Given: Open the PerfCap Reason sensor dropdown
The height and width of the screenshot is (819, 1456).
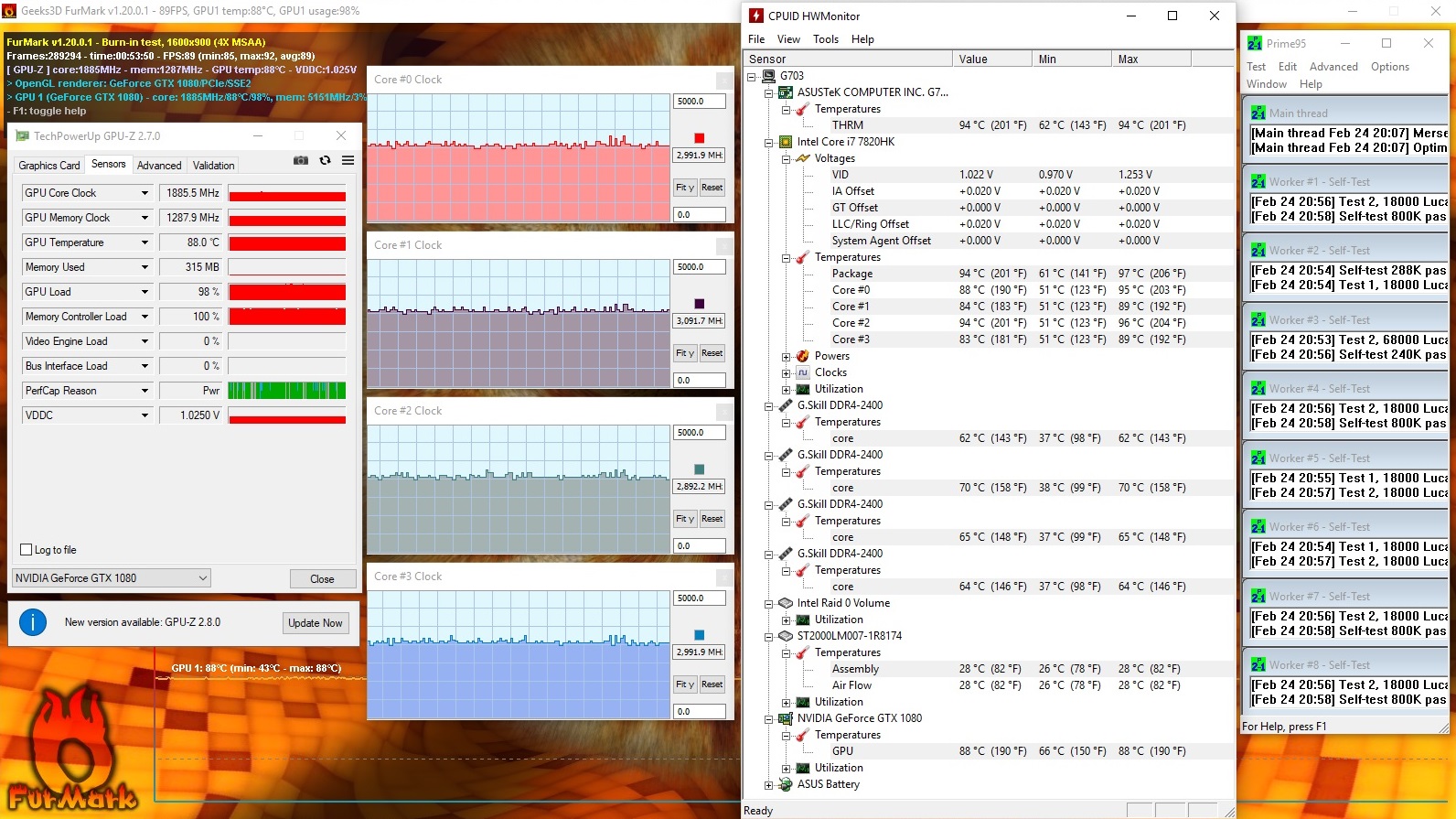Looking at the screenshot, I should 145,391.
